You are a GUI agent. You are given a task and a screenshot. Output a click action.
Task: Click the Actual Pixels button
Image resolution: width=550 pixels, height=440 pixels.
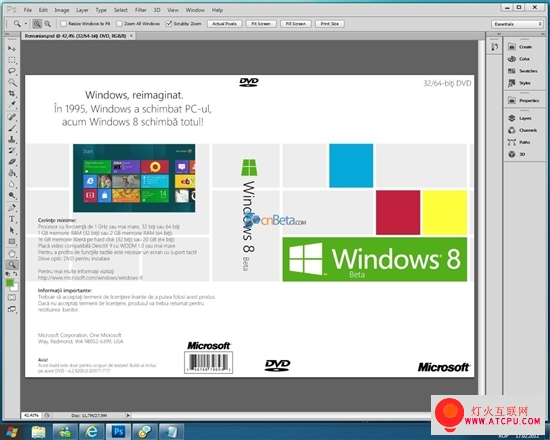[x=224, y=24]
